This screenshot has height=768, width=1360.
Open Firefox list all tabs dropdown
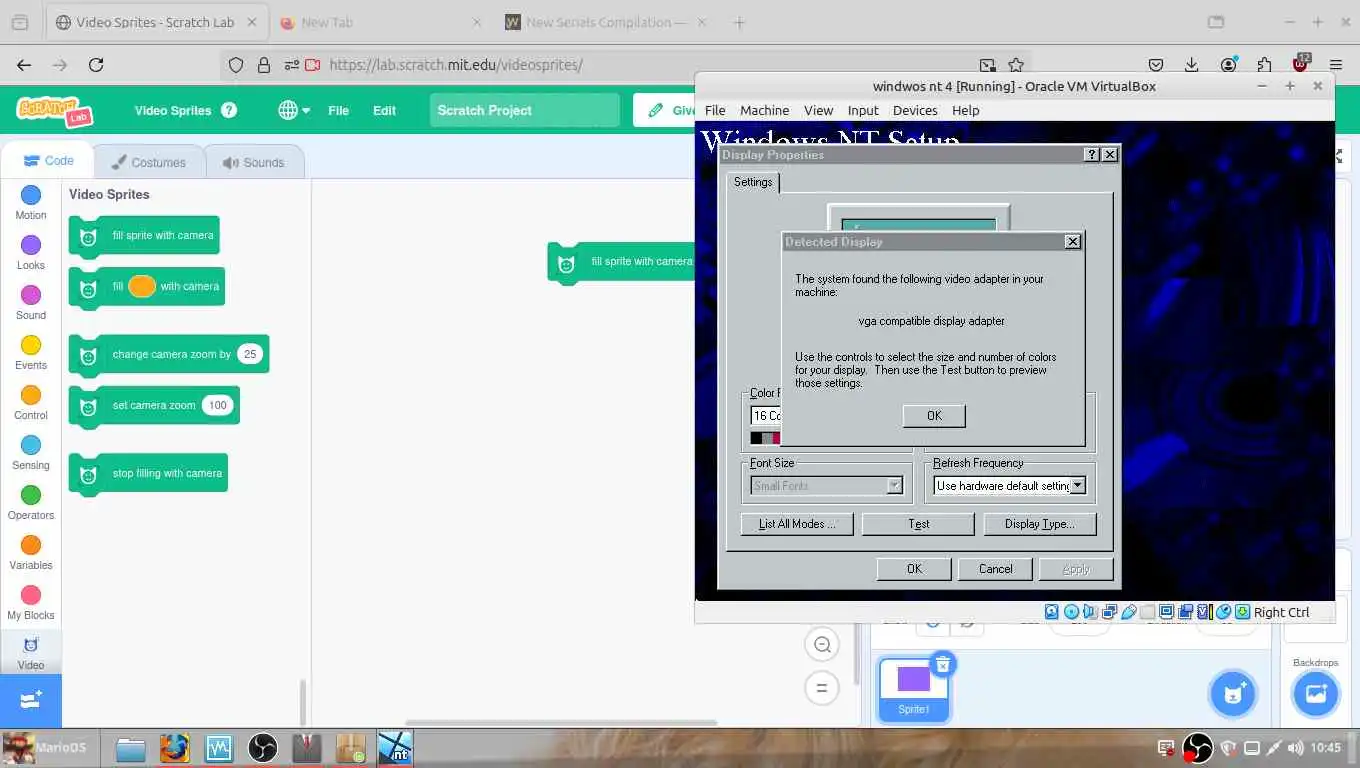[1215, 22]
